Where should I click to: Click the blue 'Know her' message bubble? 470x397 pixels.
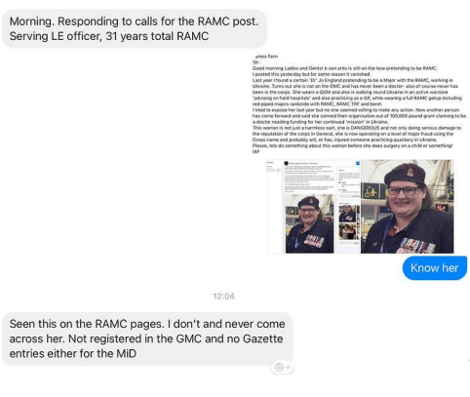(435, 268)
